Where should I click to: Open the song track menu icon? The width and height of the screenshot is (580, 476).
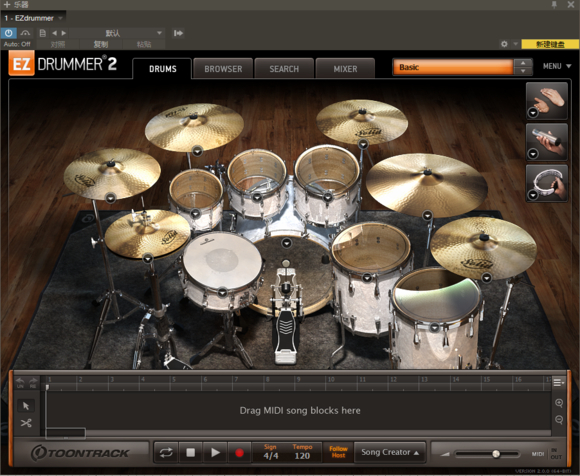tap(558, 382)
